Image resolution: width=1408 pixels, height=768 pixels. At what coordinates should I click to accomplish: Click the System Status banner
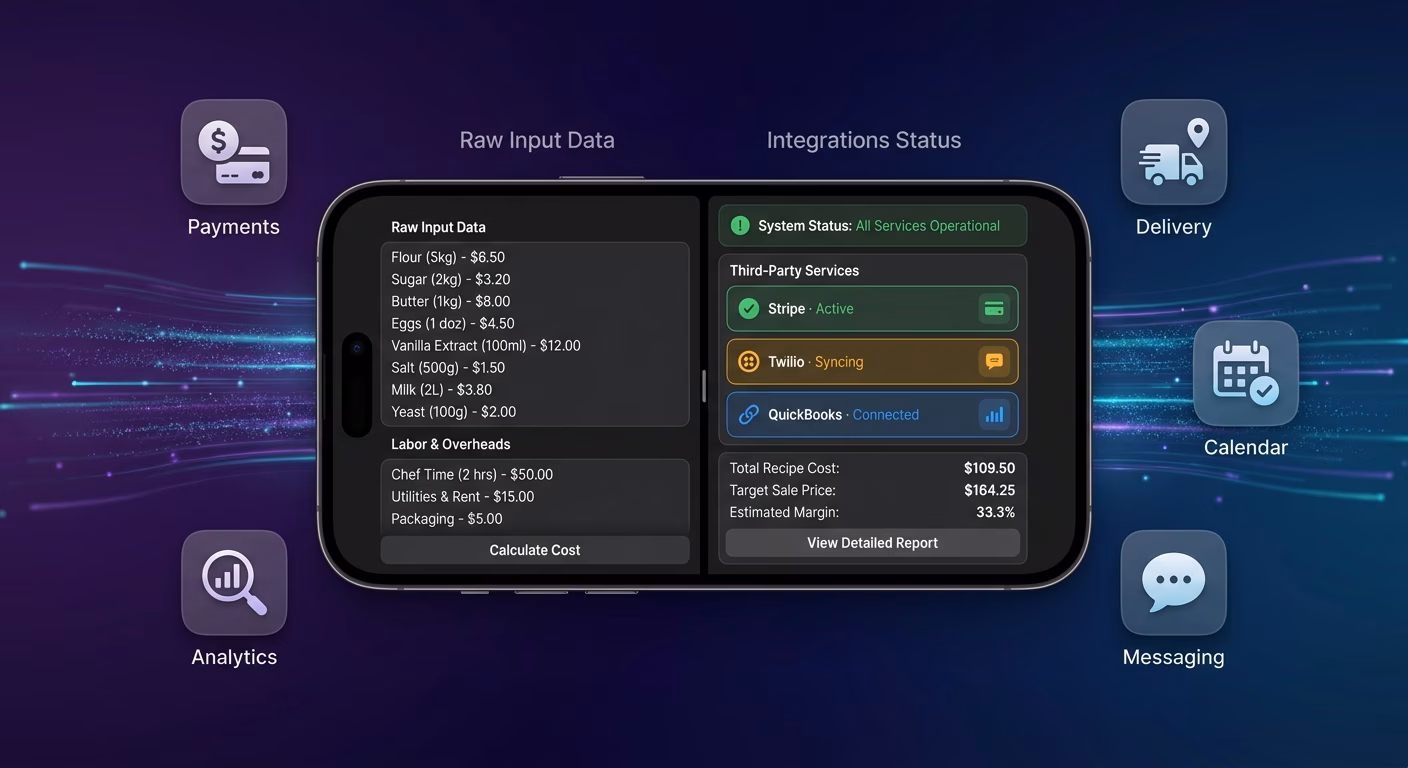(x=873, y=226)
